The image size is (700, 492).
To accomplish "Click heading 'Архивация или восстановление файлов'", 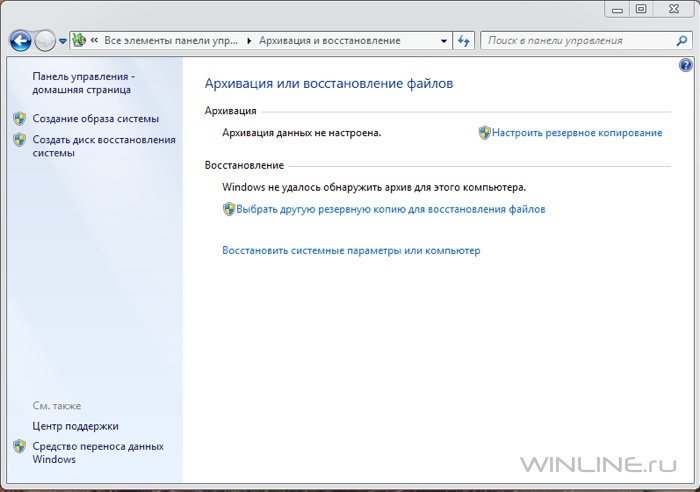I will point(329,83).
